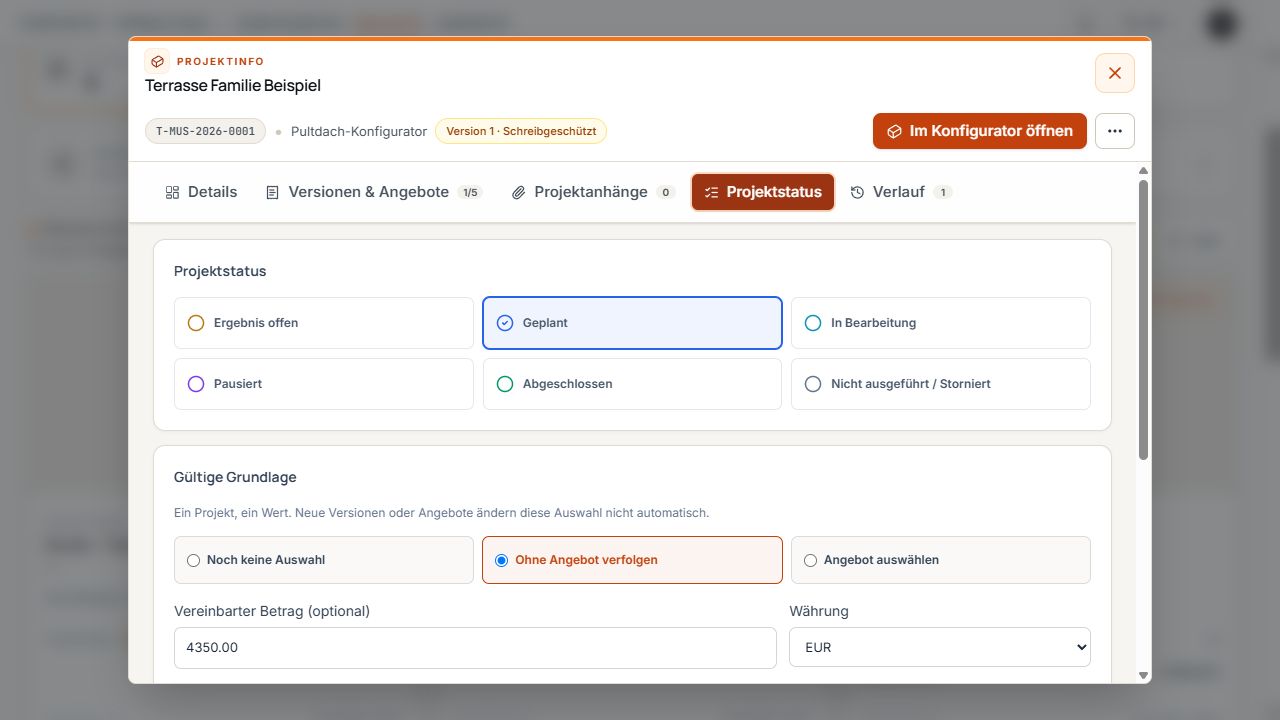Click the Vereinbarter Betrag input field
1280x720 pixels.
pyautogui.click(x=475, y=647)
